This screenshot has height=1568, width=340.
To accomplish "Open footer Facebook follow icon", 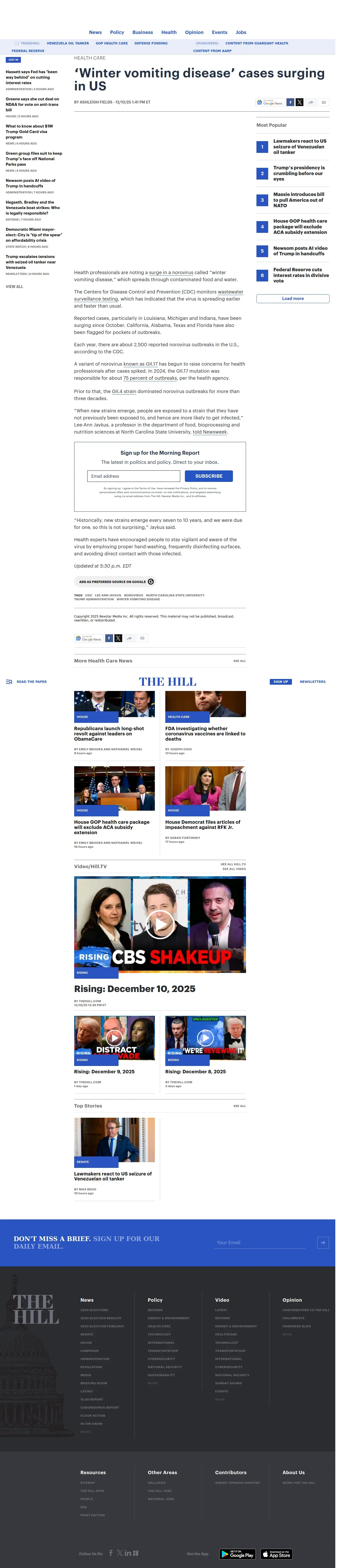I will [x=111, y=1553].
